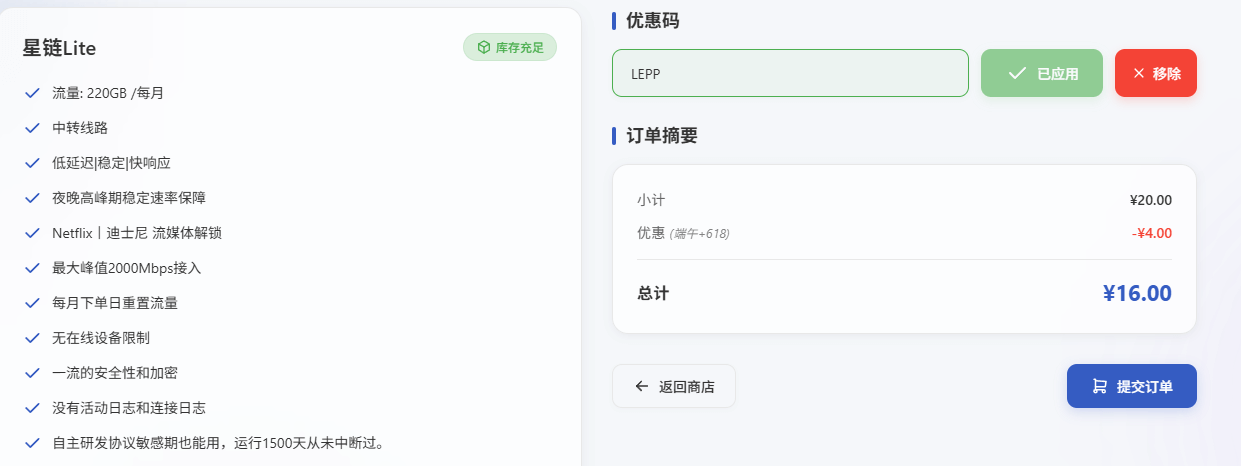Click checkmark icon next to 中转线路

[32, 128]
